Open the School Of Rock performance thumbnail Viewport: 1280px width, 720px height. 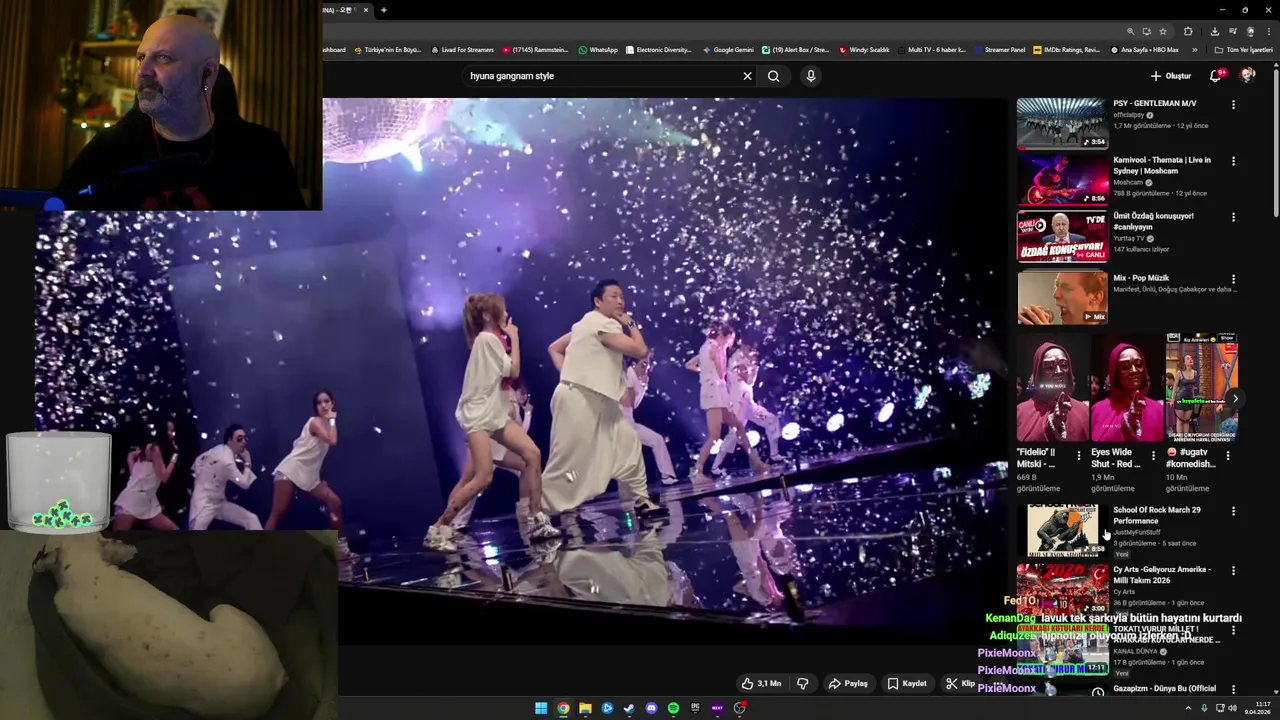(1062, 530)
